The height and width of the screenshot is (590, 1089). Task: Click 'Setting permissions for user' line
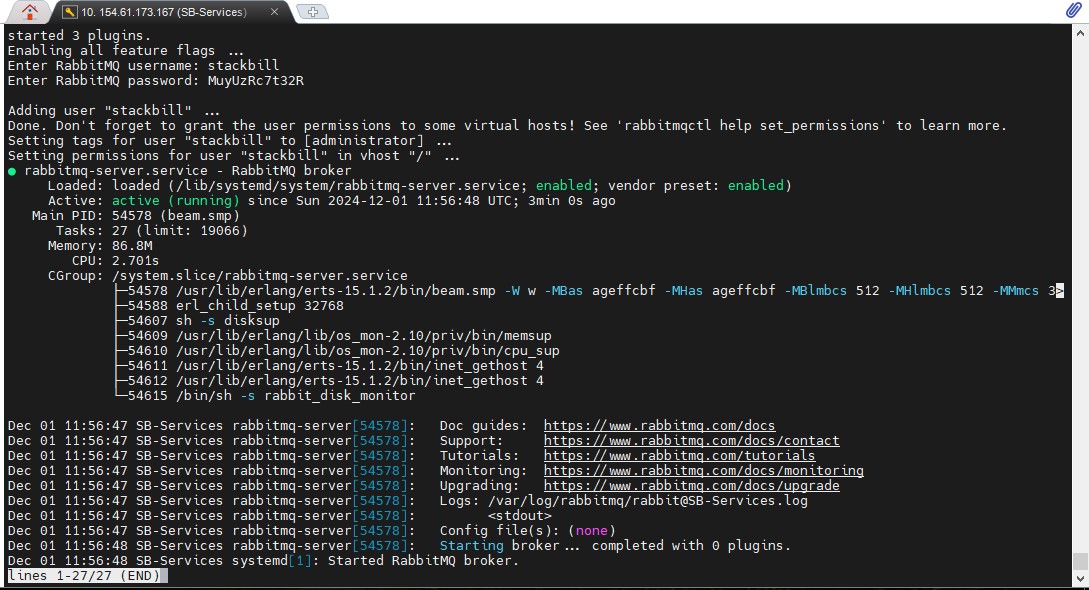pos(233,155)
